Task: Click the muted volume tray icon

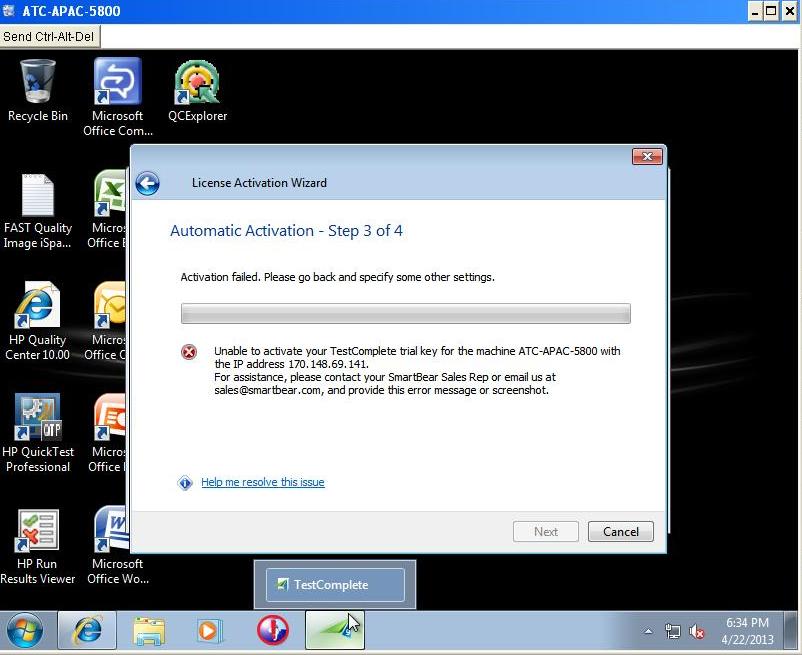Action: pyautogui.click(x=697, y=632)
